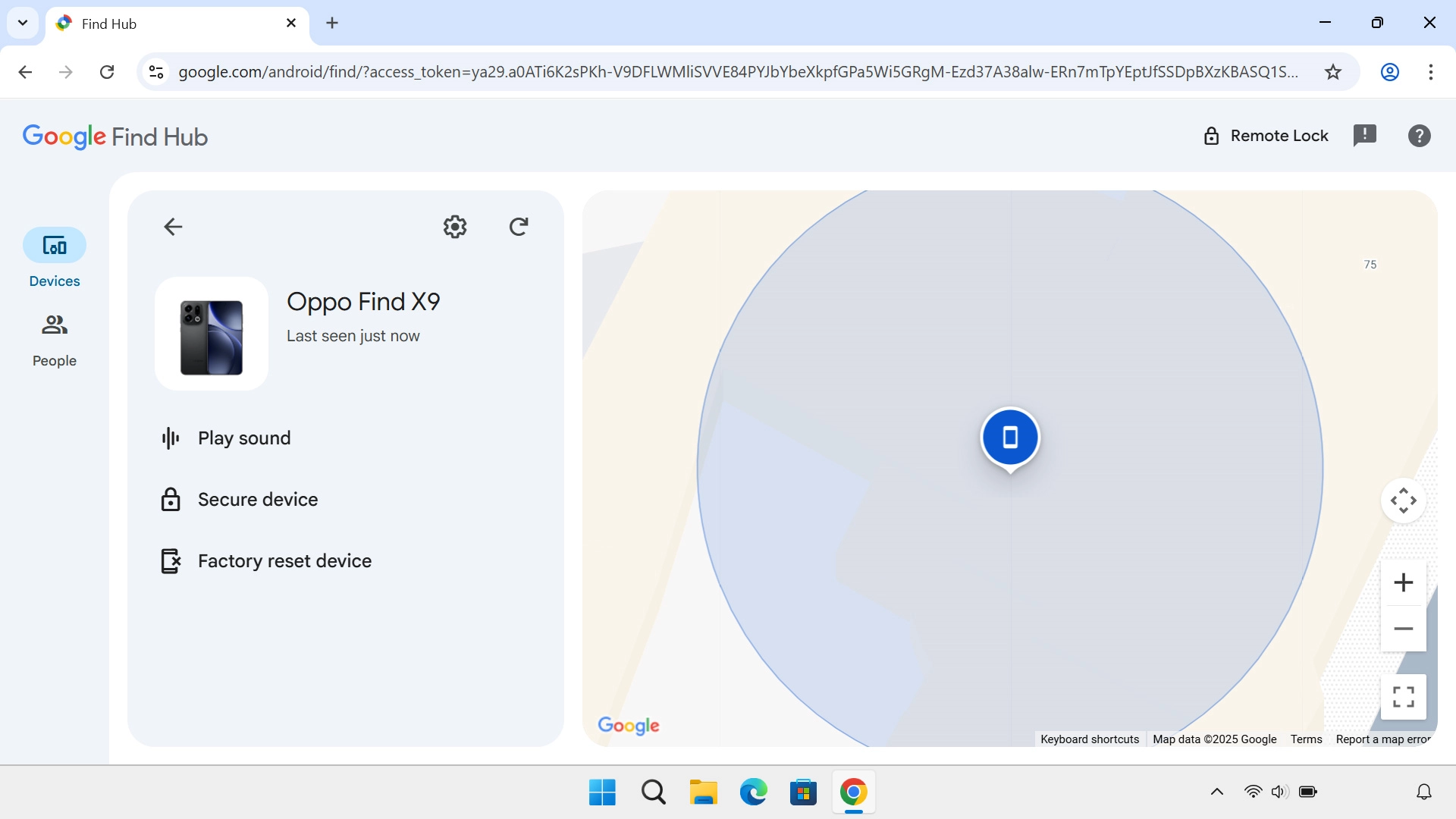1456x819 pixels.
Task: Click the phone location marker on map
Action: [x=1009, y=438]
